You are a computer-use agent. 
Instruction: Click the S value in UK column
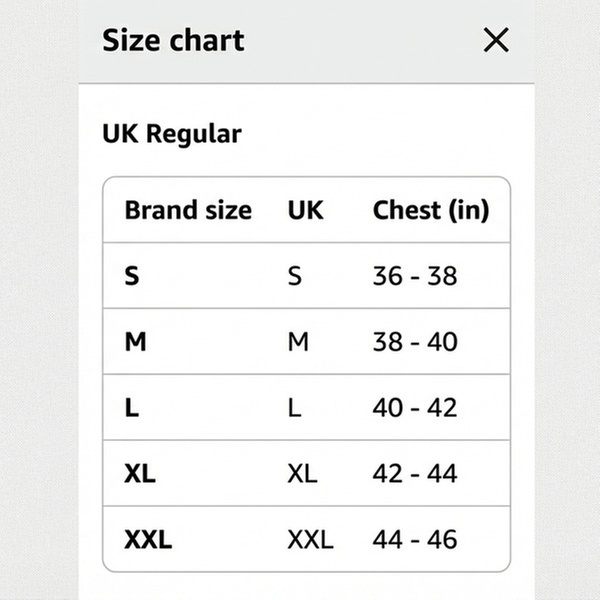point(294,276)
